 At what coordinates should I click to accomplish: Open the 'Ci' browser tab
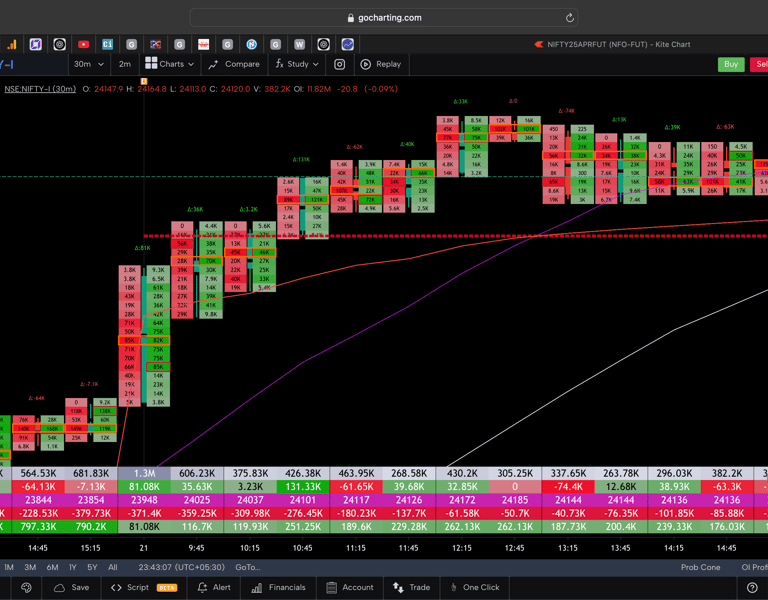107,45
